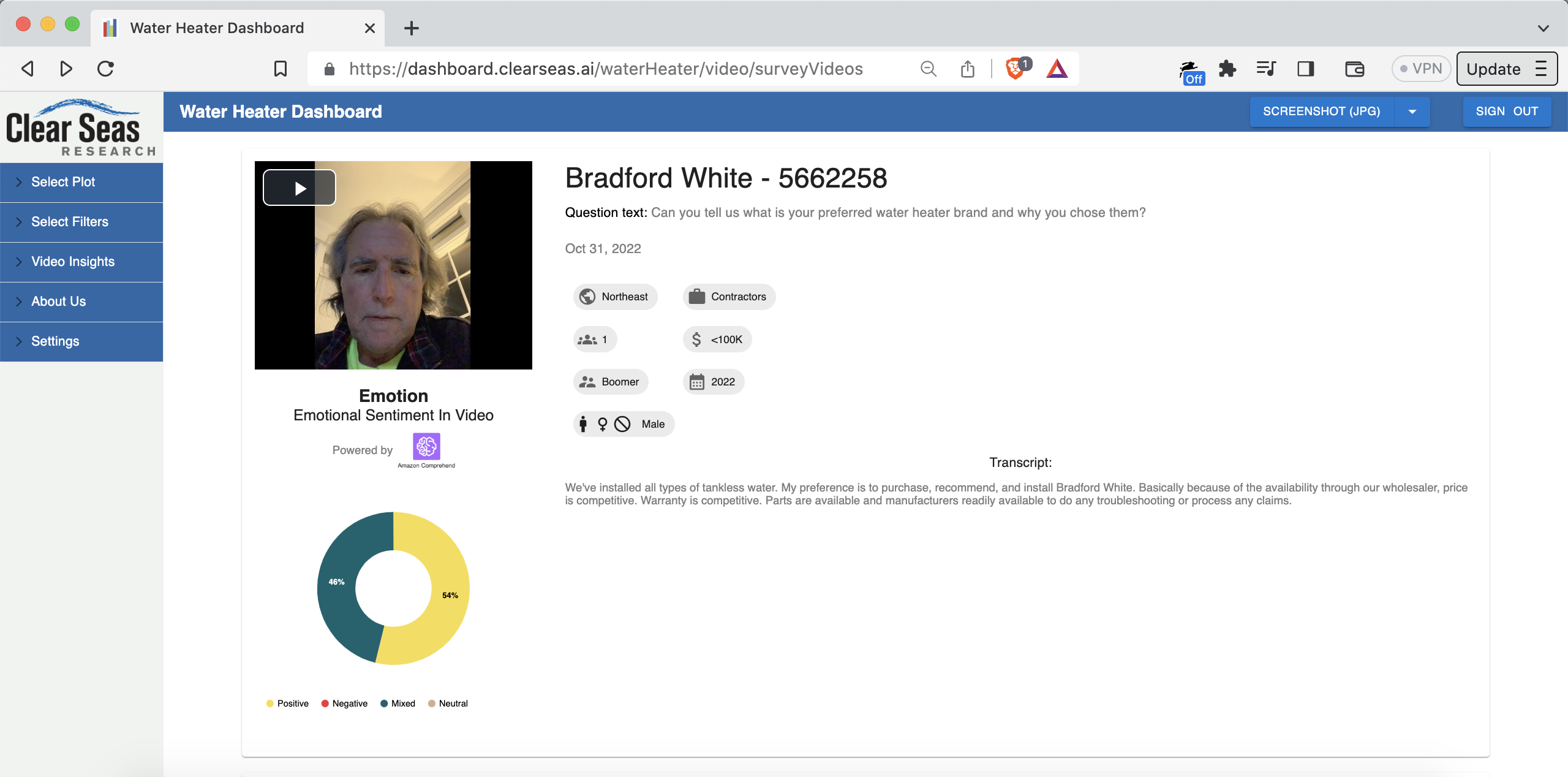1568x777 pixels.
Task: Expand the Select Filters section
Action: 69,222
